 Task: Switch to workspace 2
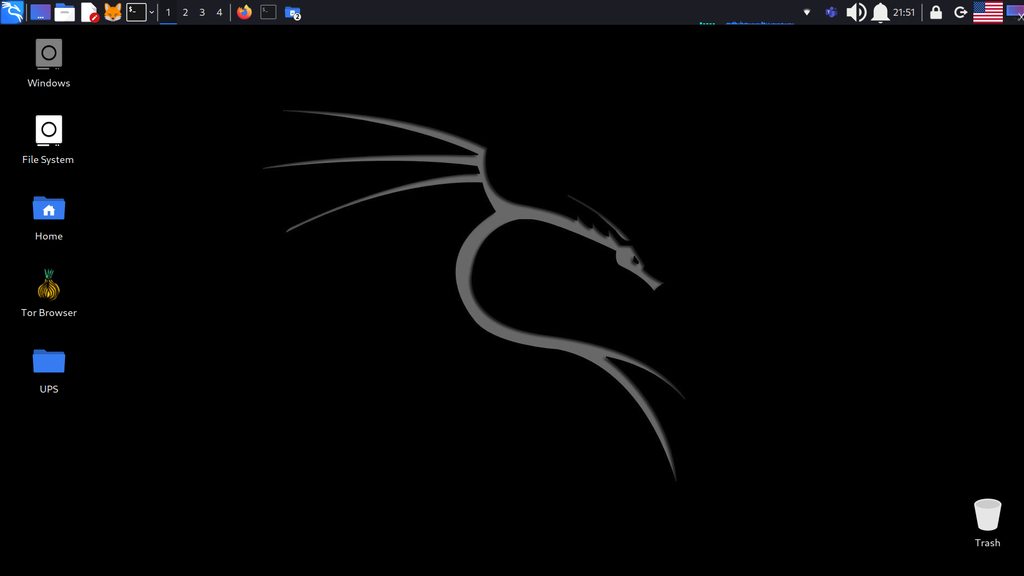point(185,12)
